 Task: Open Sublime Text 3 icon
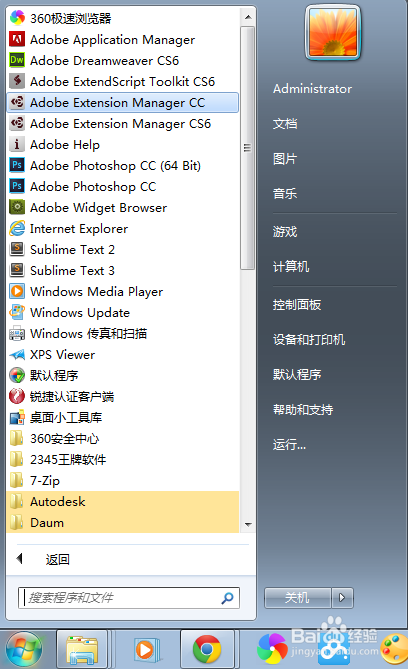[17, 270]
